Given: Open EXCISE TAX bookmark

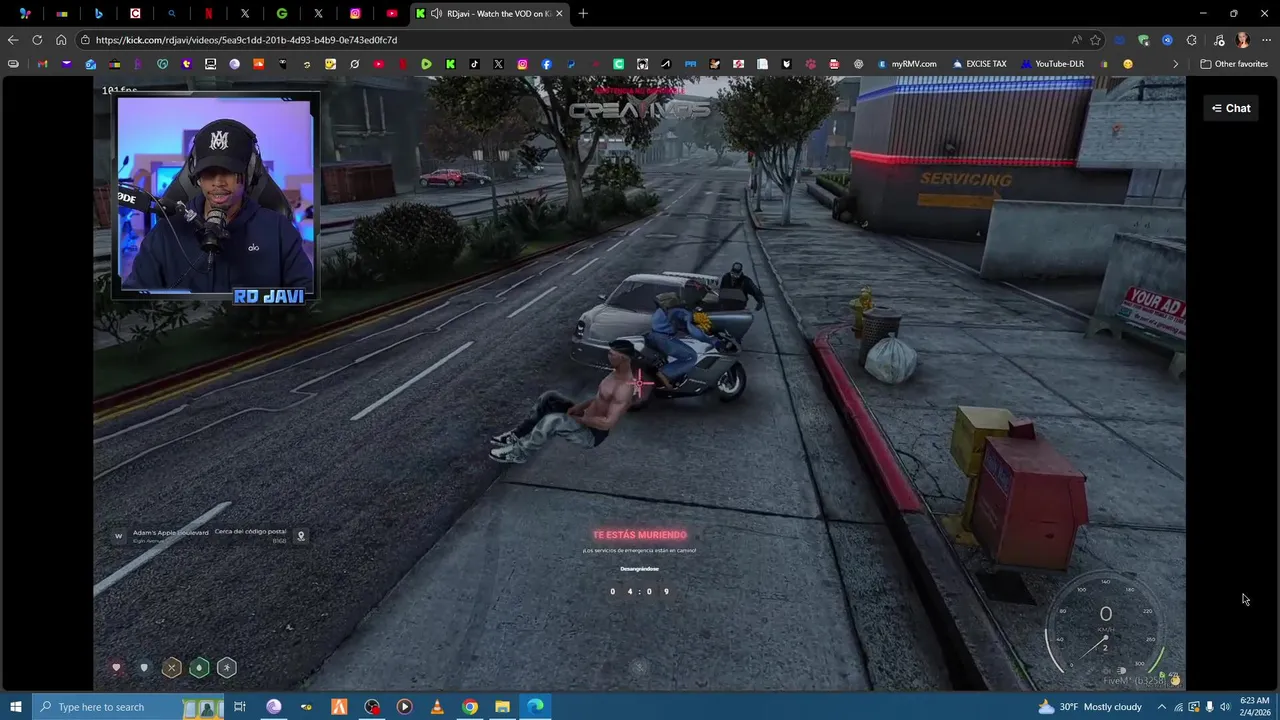Looking at the screenshot, I should coord(979,64).
